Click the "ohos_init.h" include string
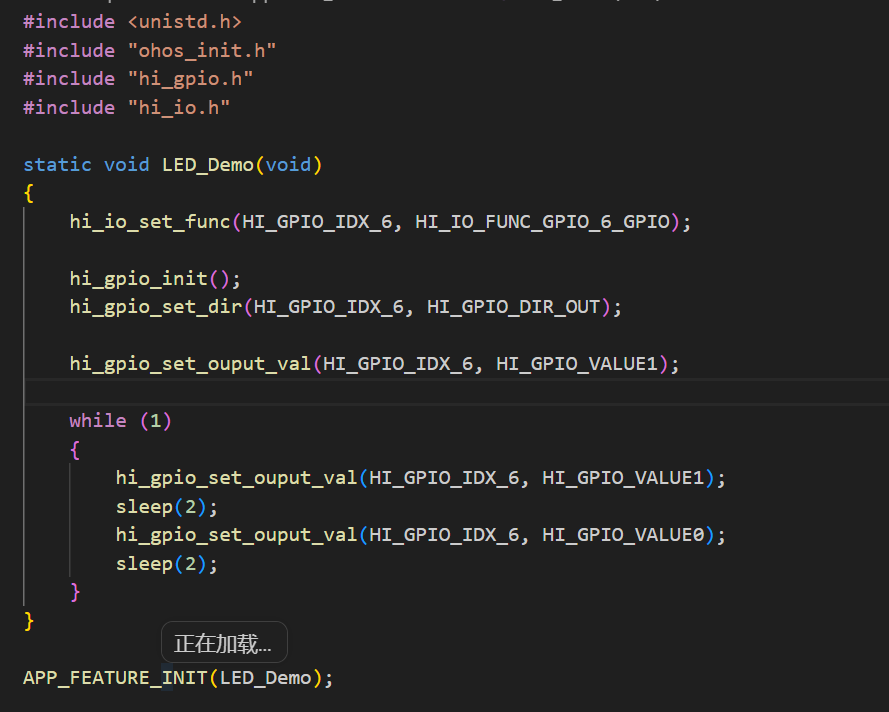Viewport: 889px width, 712px height. [202, 50]
